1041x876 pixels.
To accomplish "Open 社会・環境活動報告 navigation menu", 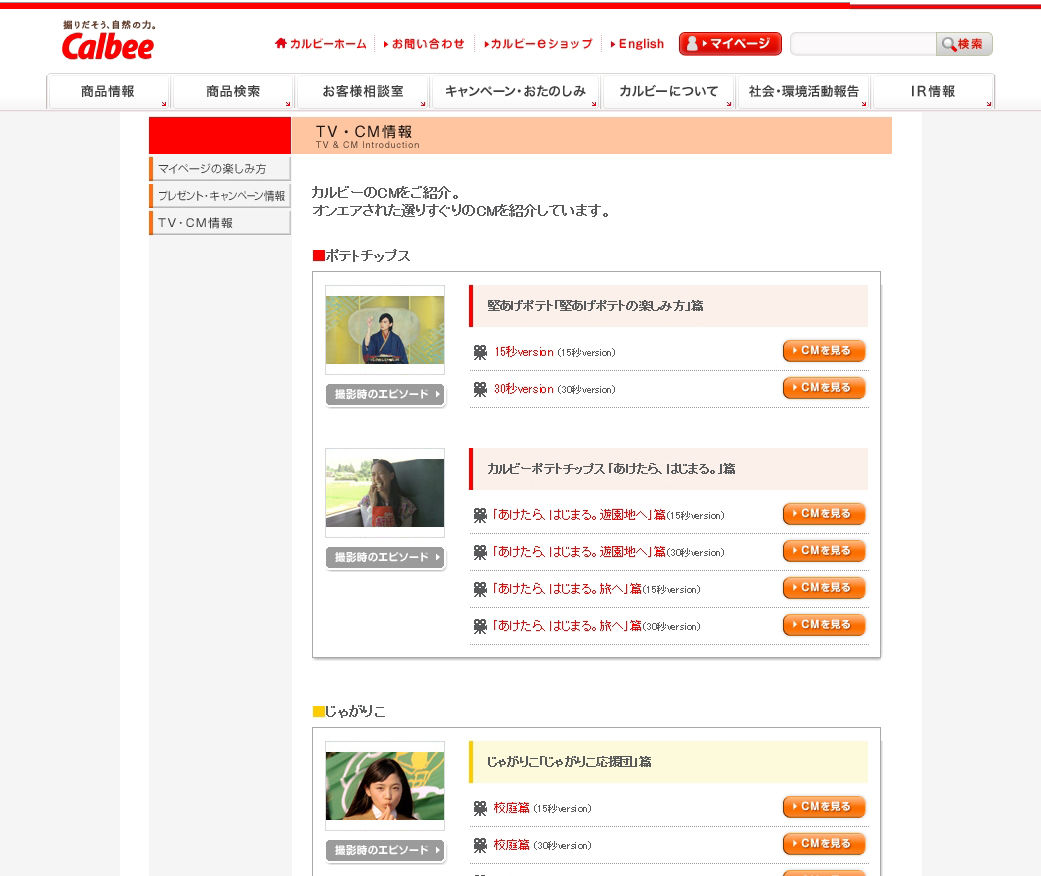I will [x=803, y=91].
